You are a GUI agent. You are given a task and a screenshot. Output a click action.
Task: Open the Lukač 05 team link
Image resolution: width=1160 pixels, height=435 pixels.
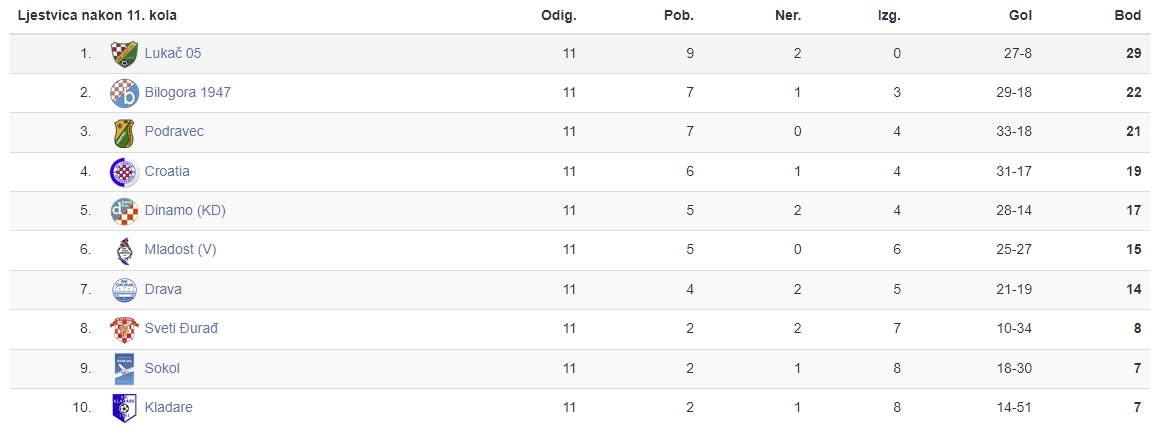tap(173, 53)
